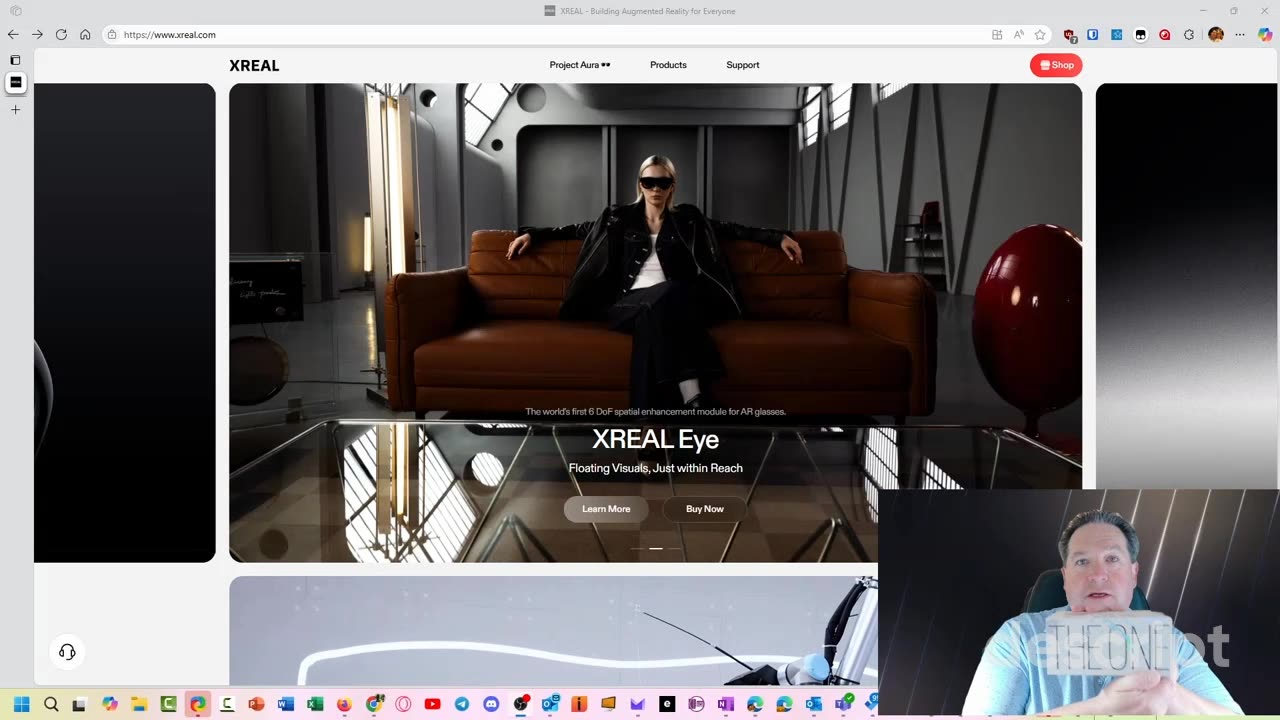Viewport: 1280px width, 720px height.
Task: Show the previous dark carousel slide
Action: point(125,322)
